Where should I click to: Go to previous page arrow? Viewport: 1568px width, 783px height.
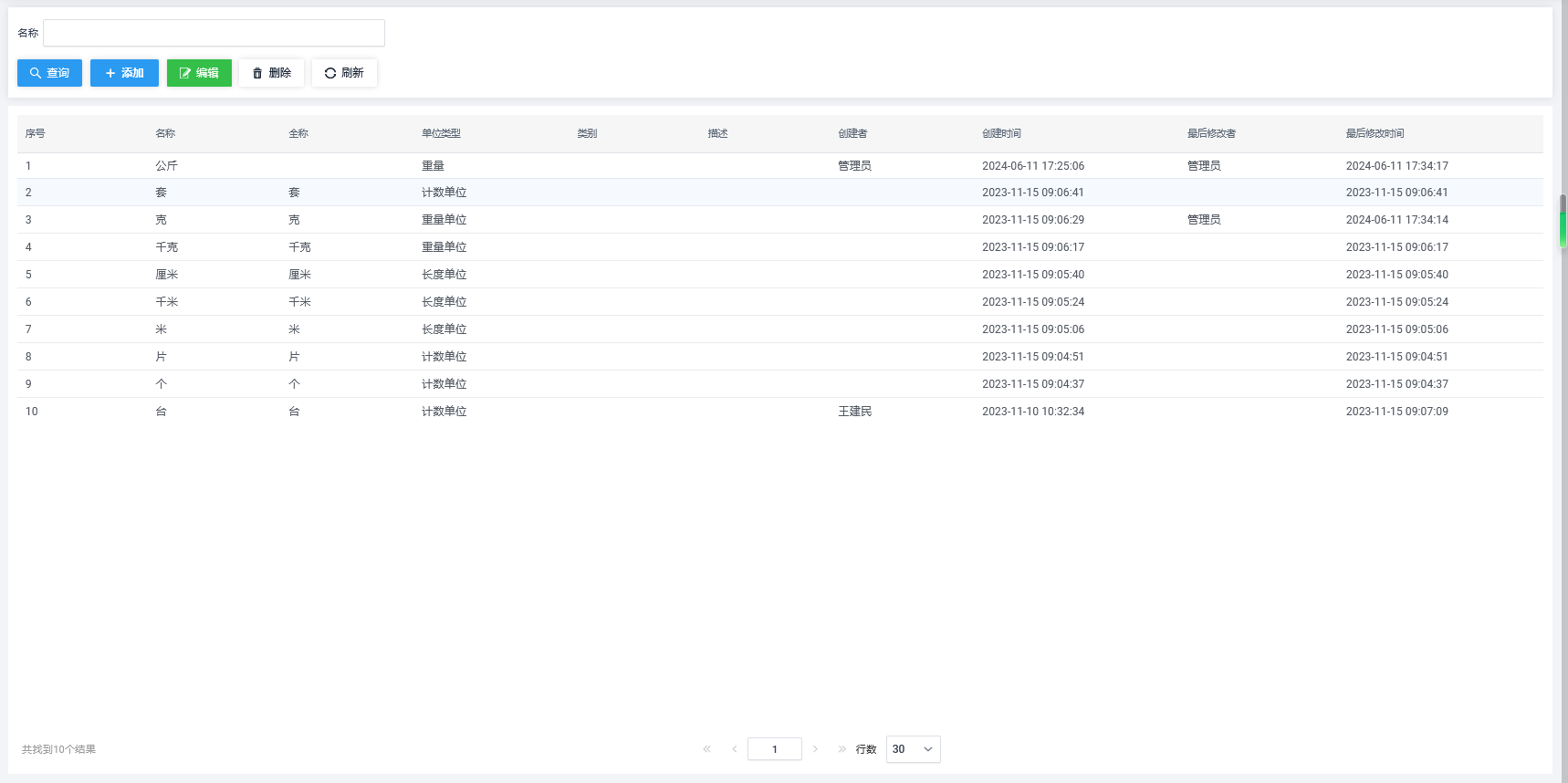[734, 749]
